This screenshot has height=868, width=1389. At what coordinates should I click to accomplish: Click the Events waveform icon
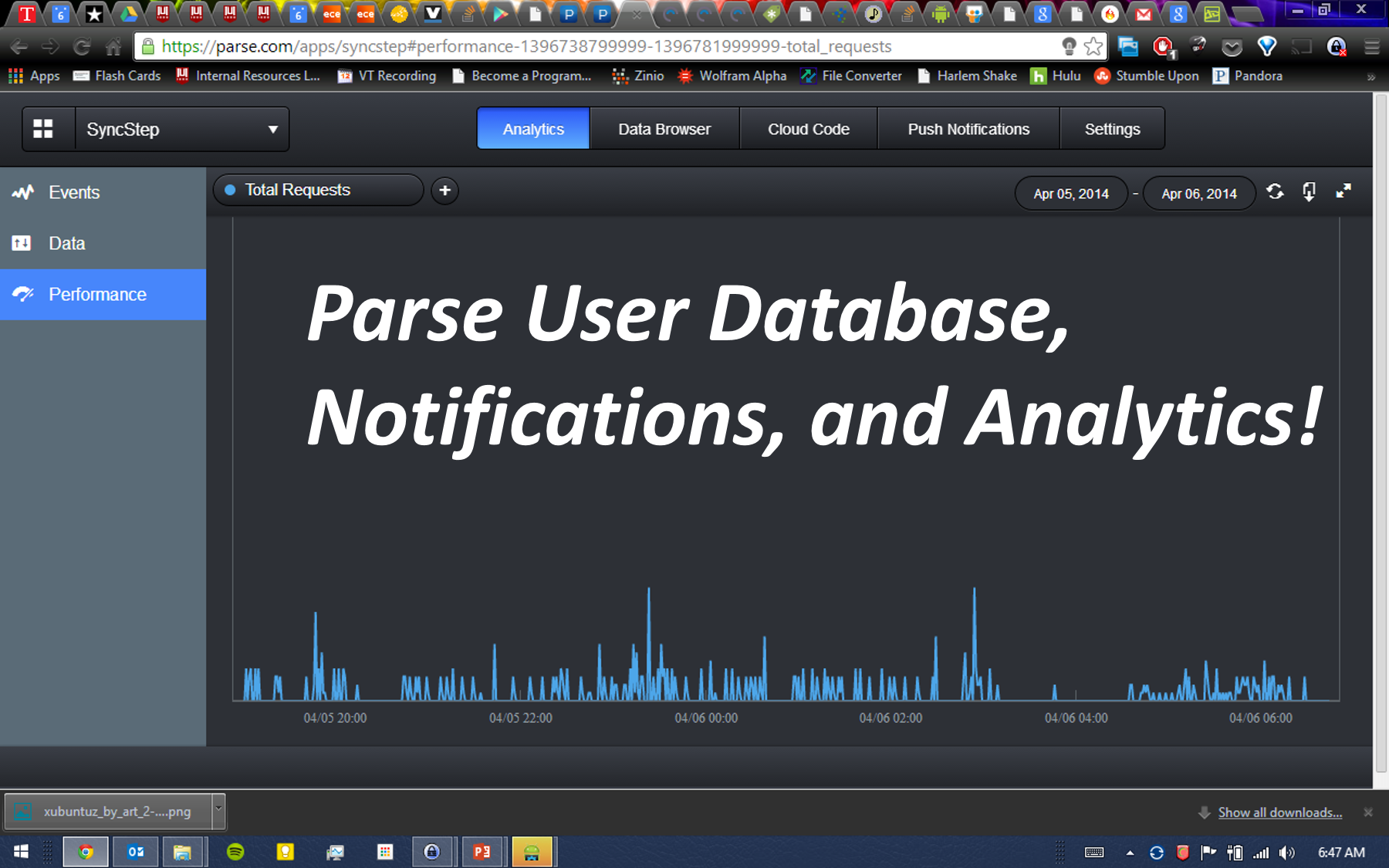22,192
